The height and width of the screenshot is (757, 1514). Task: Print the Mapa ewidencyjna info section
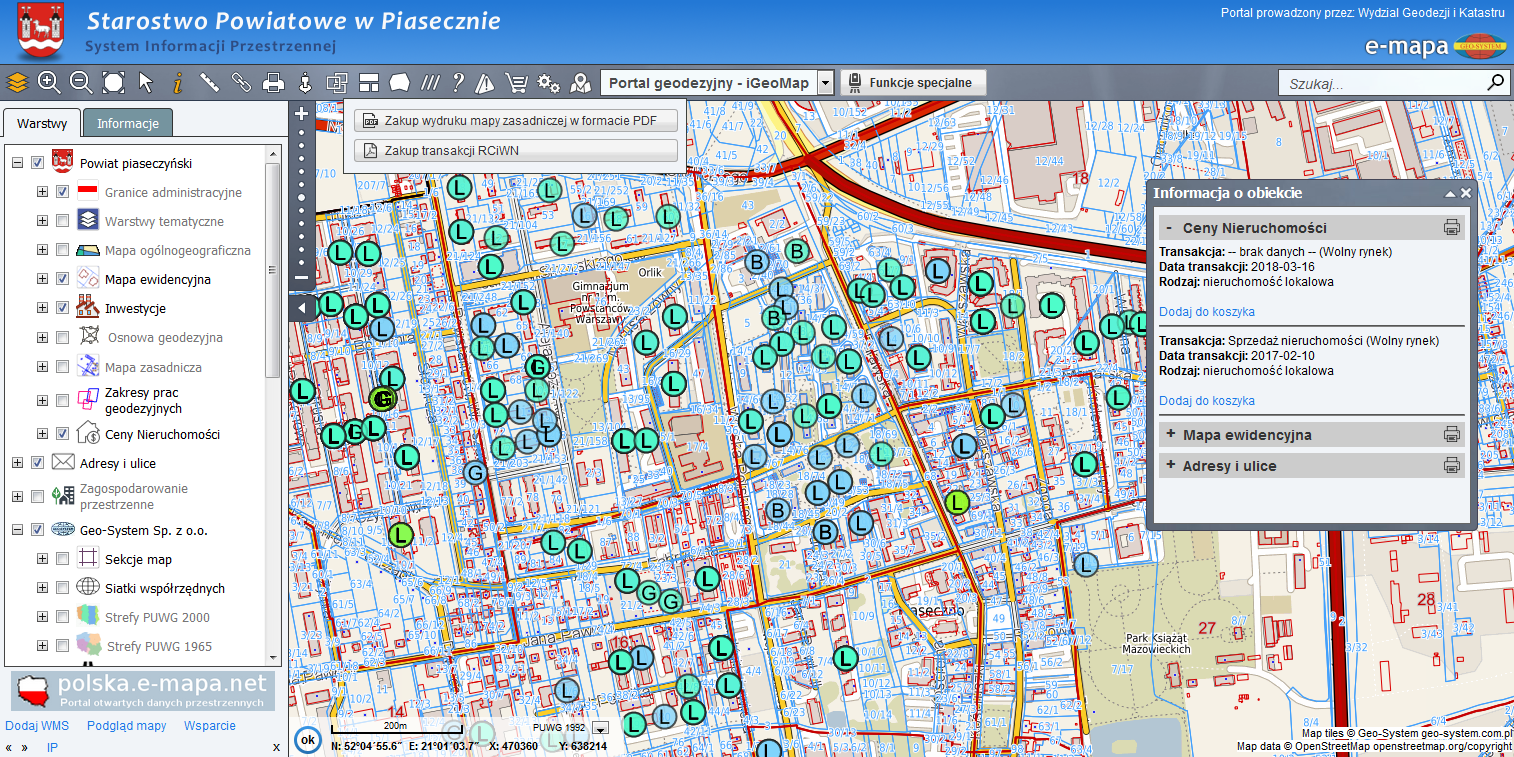(x=1452, y=434)
